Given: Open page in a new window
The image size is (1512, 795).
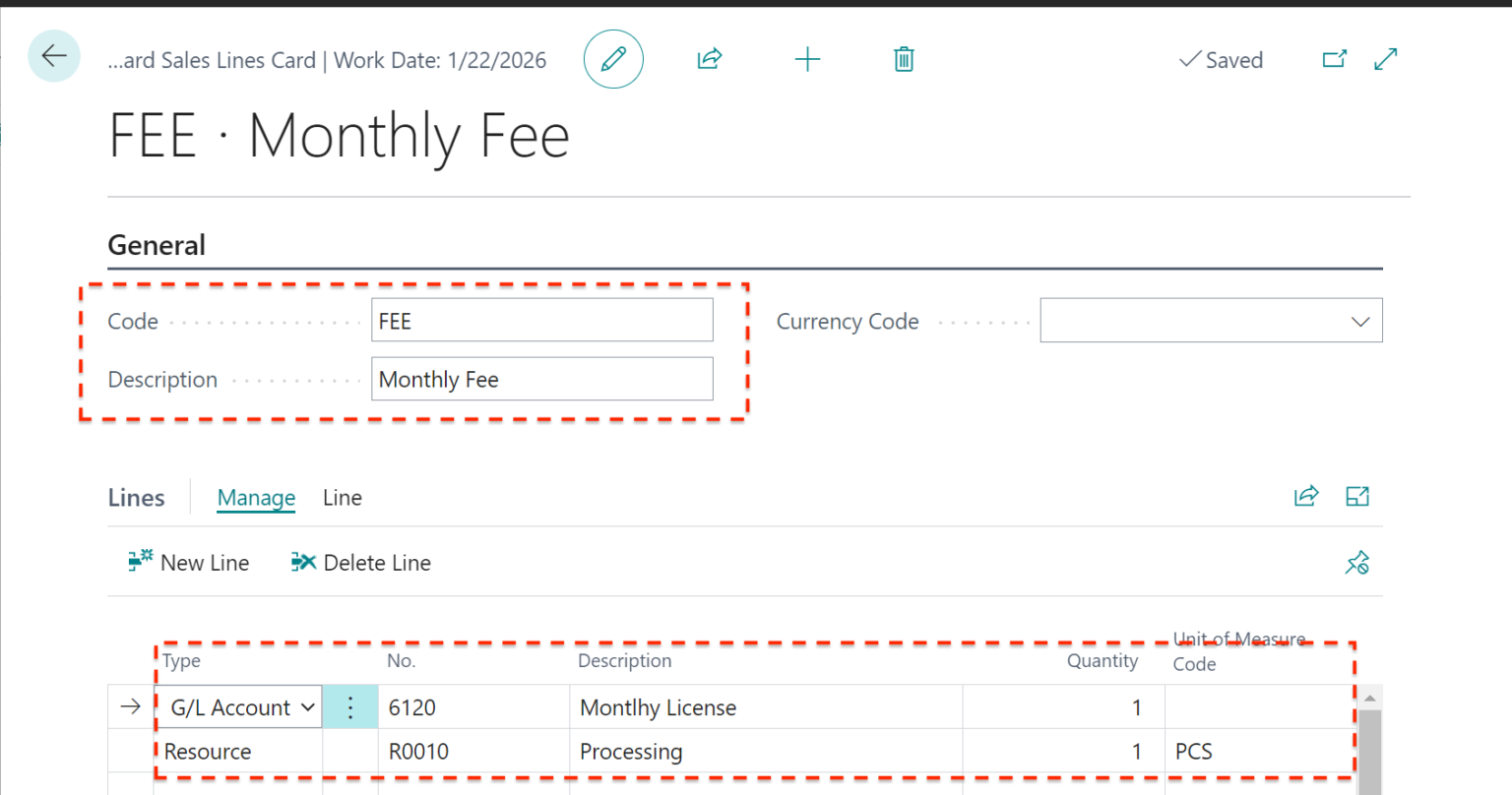Looking at the screenshot, I should point(1334,59).
